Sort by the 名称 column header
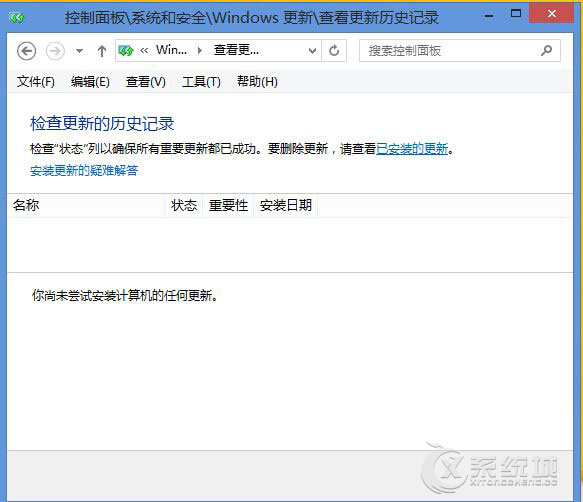Screen dimensions: 583x502 pos(86,205)
